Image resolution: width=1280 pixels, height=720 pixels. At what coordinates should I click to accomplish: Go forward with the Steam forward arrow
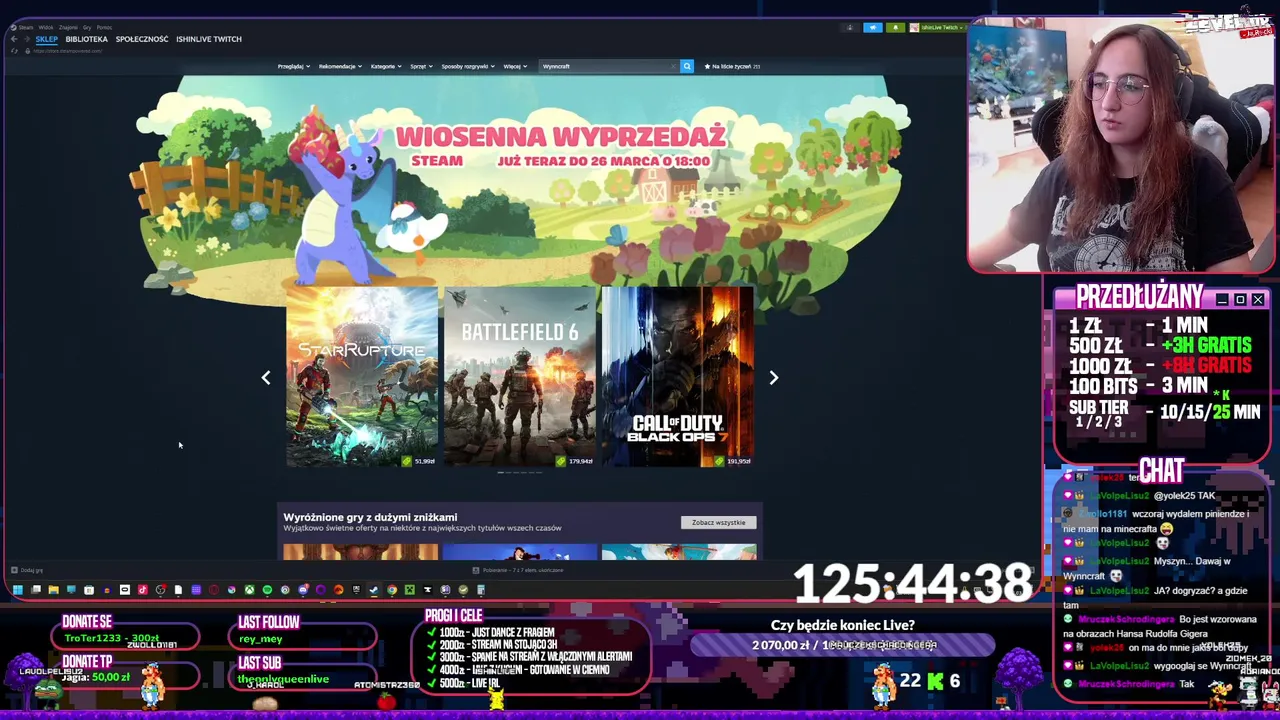(27, 39)
